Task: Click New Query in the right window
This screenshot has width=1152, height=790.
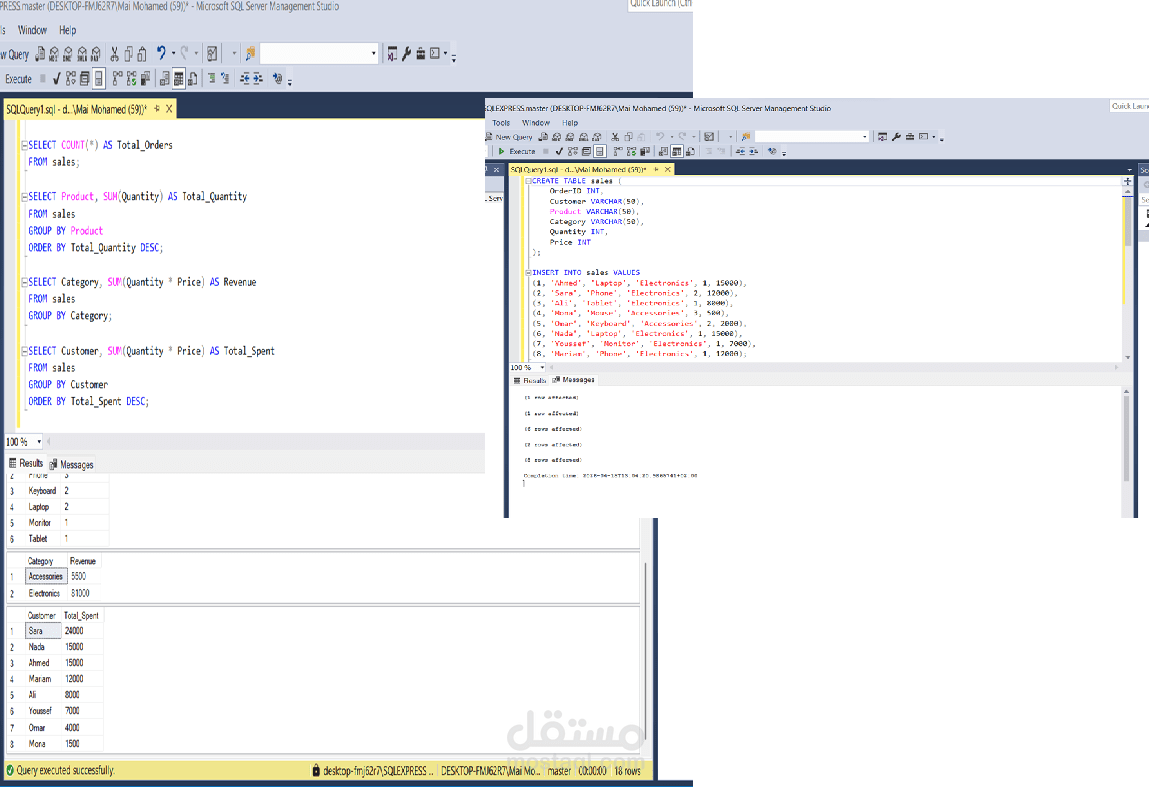Action: point(509,137)
